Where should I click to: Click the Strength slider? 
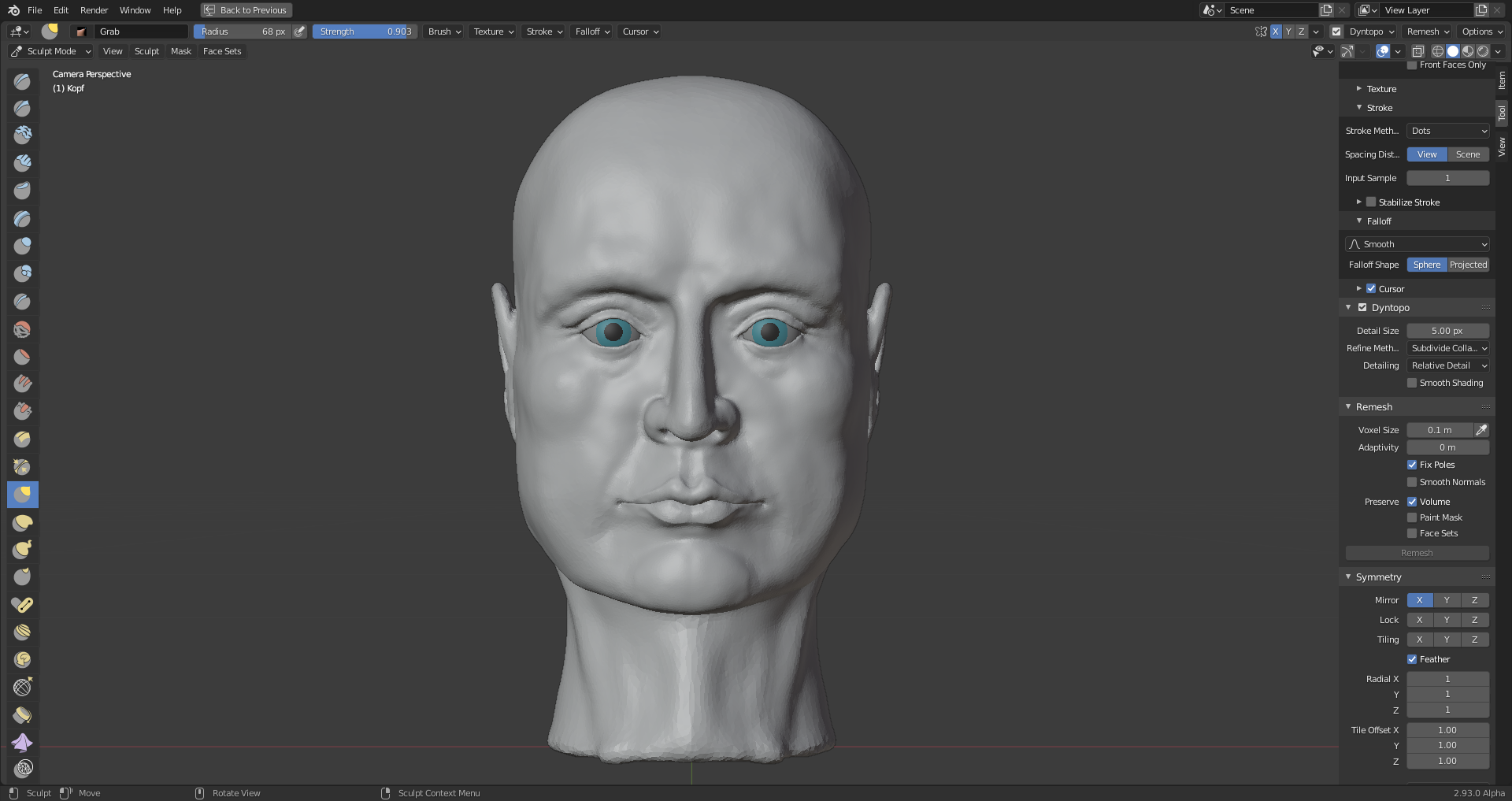(x=365, y=32)
